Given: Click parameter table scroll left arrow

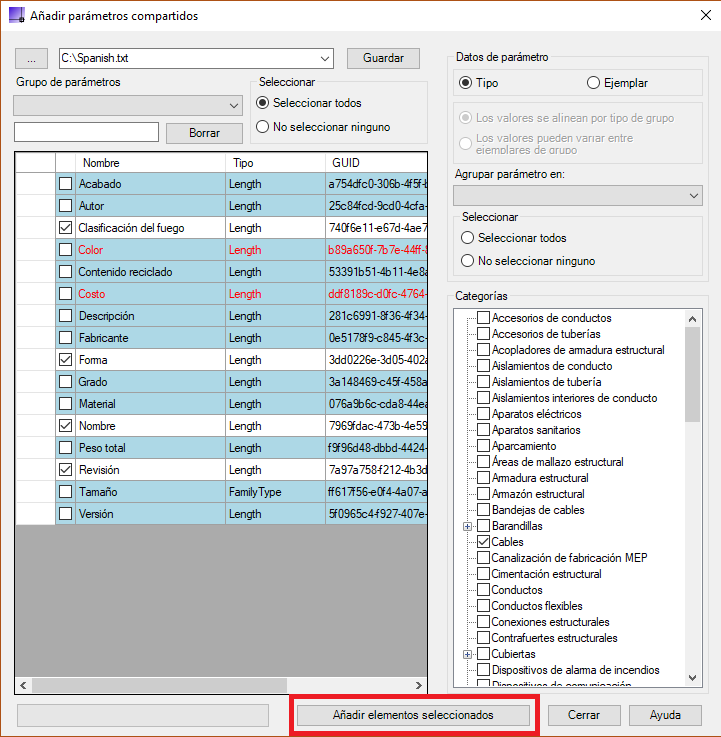Looking at the screenshot, I should 23,685.
